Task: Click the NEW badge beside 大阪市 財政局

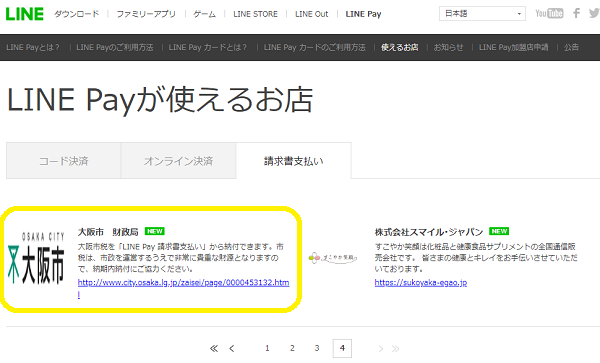Action: coord(155,231)
